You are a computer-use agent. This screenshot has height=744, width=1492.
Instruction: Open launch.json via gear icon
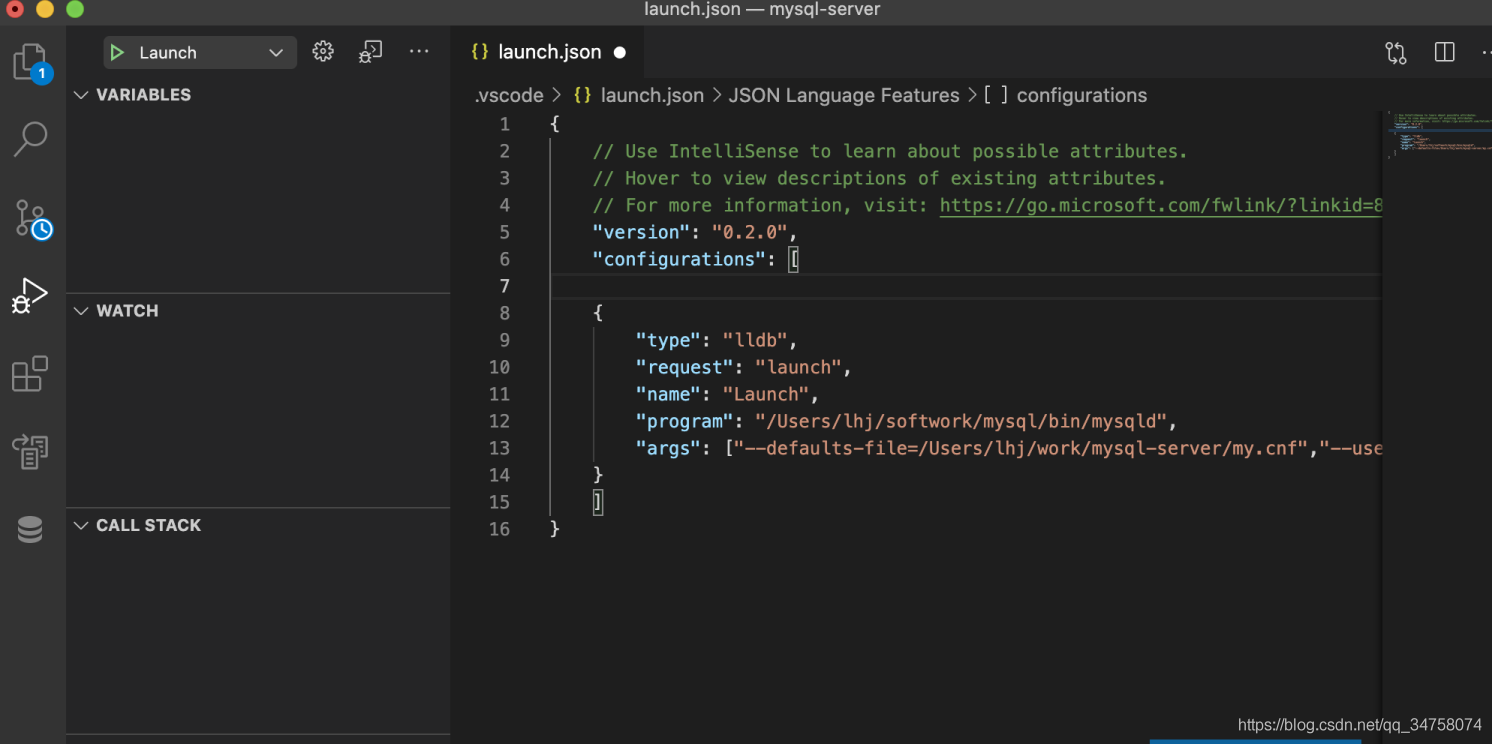click(x=323, y=52)
